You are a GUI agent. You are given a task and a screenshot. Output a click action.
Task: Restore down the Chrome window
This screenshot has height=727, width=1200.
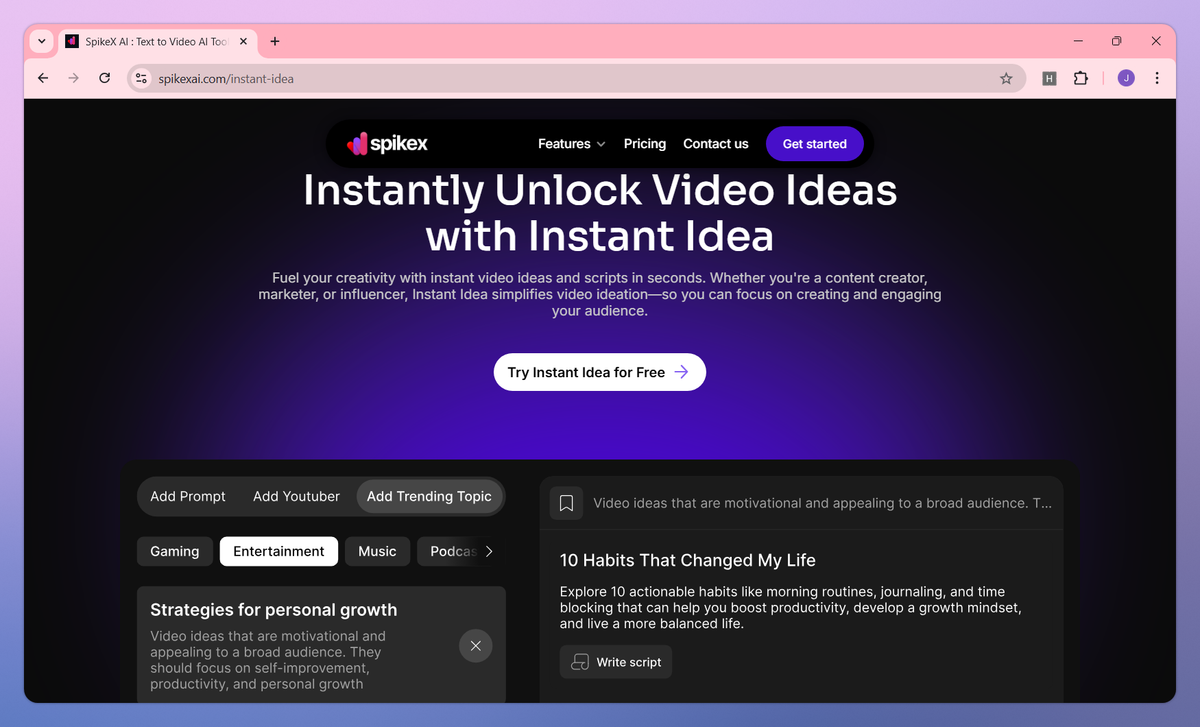(1117, 41)
